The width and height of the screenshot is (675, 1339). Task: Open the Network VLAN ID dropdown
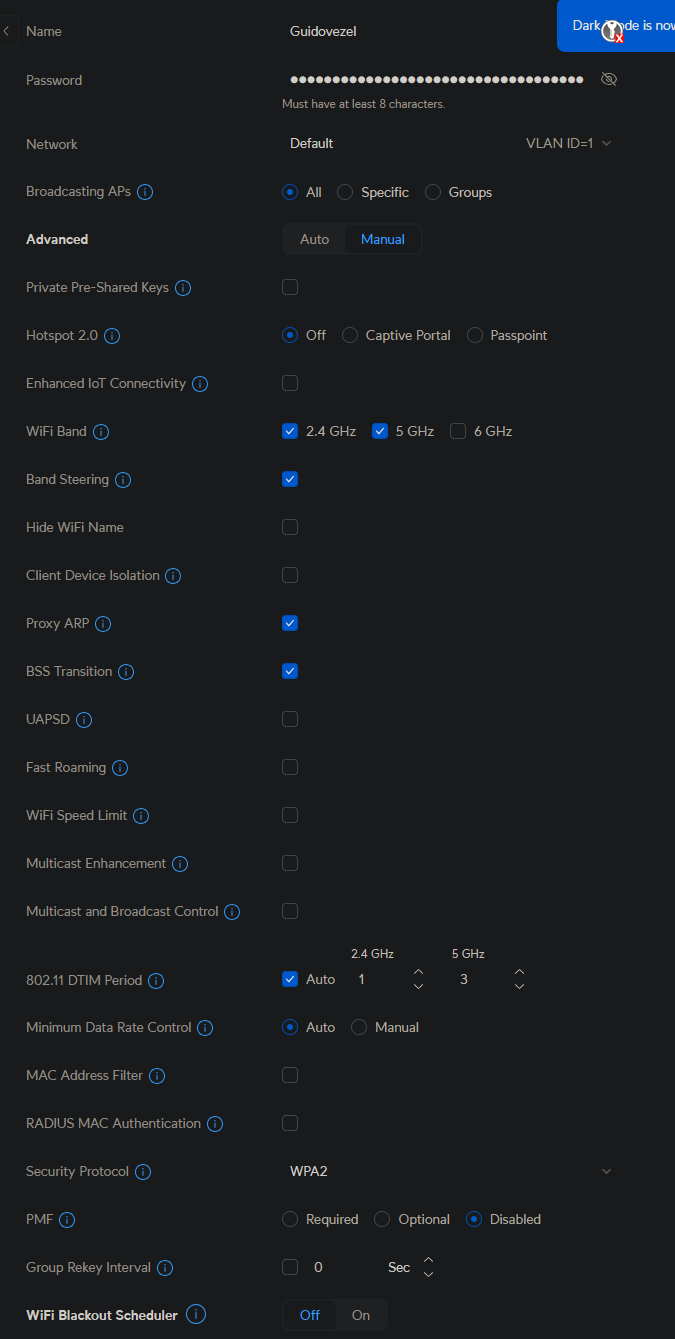(569, 143)
